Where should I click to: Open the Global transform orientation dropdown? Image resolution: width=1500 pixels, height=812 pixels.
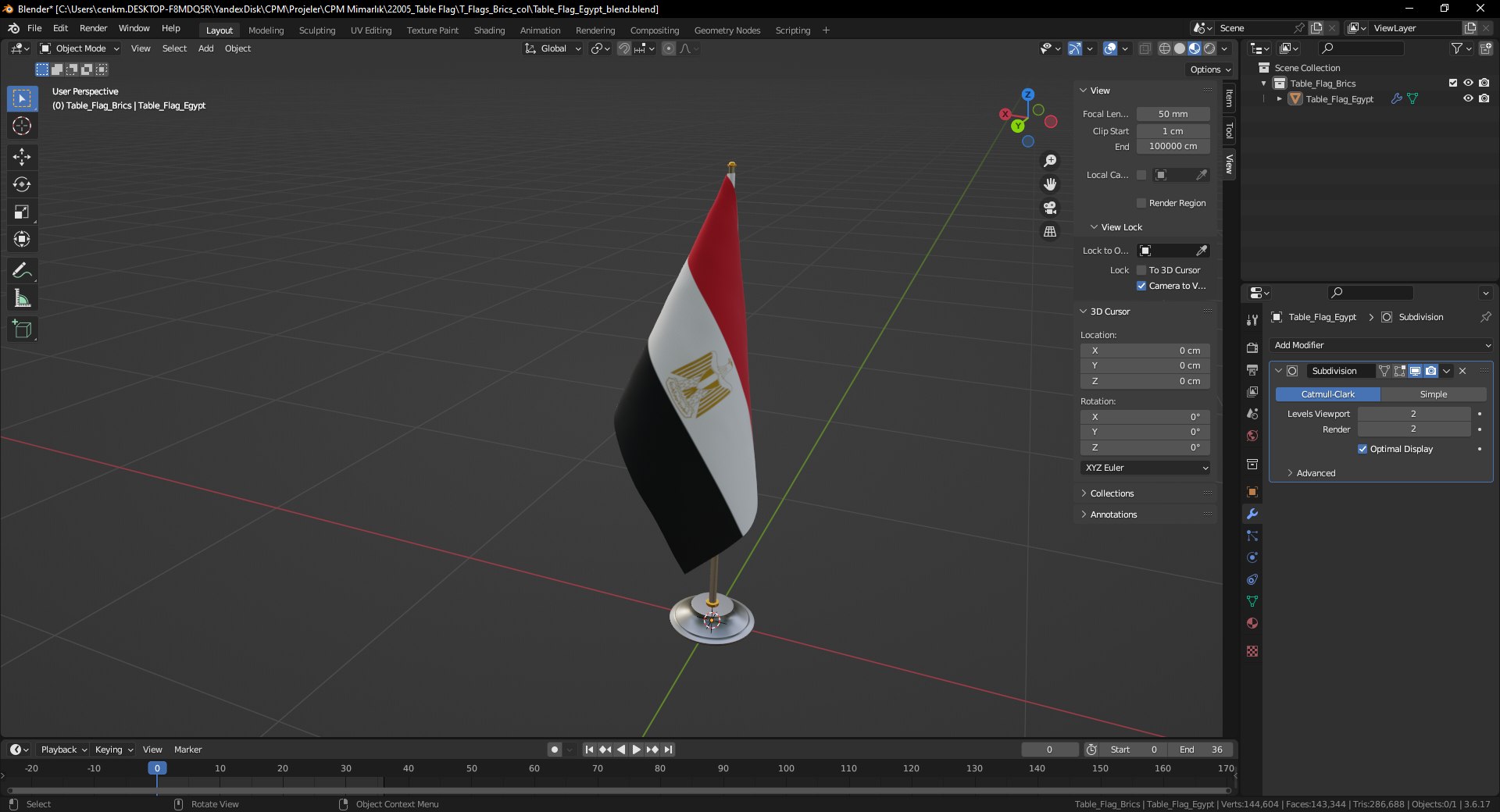[x=552, y=48]
